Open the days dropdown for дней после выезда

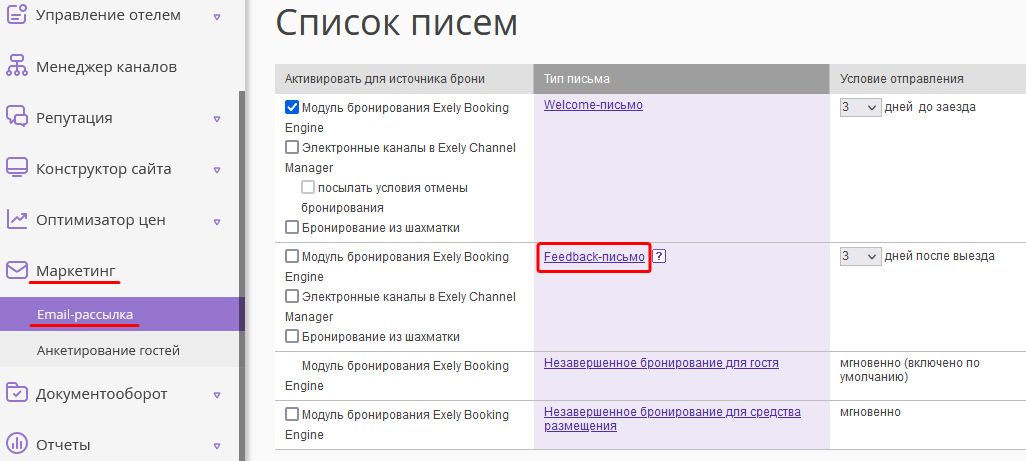pos(860,257)
